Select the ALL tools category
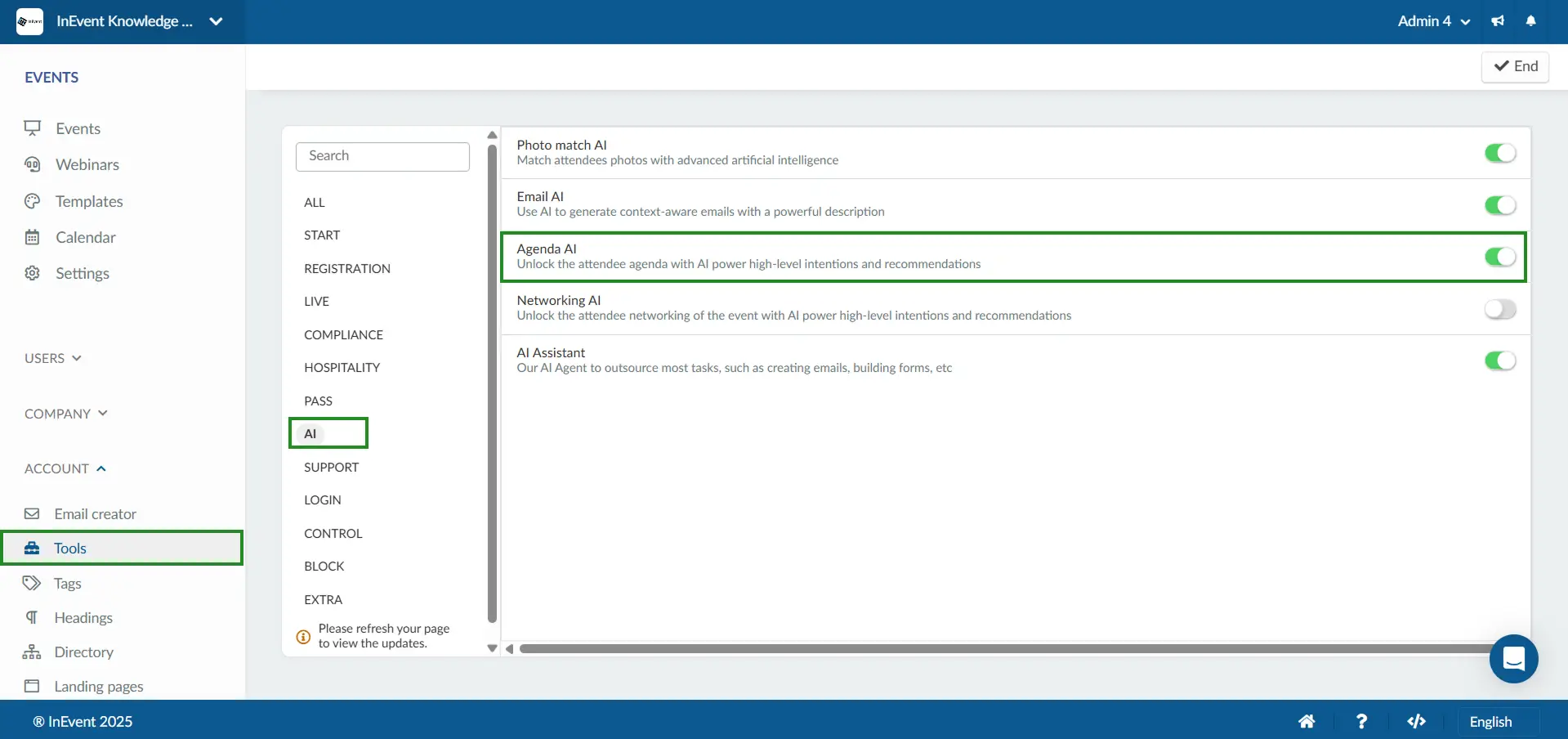 tap(315, 203)
